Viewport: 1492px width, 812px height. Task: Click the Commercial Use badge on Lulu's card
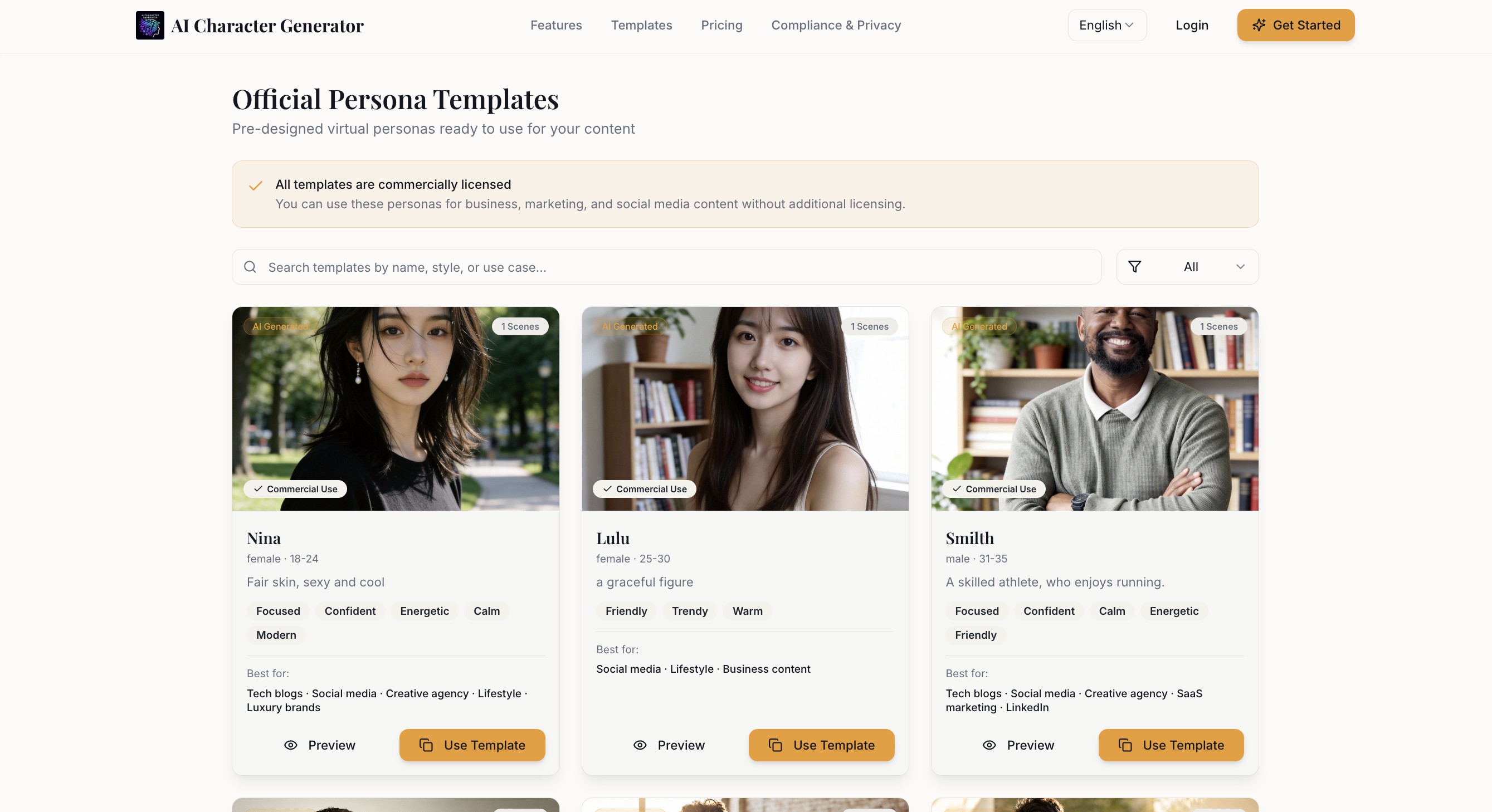click(645, 490)
